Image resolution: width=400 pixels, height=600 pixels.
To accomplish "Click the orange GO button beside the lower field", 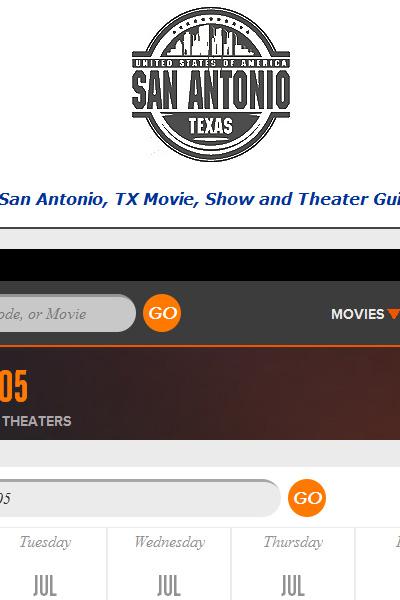I will tap(307, 498).
